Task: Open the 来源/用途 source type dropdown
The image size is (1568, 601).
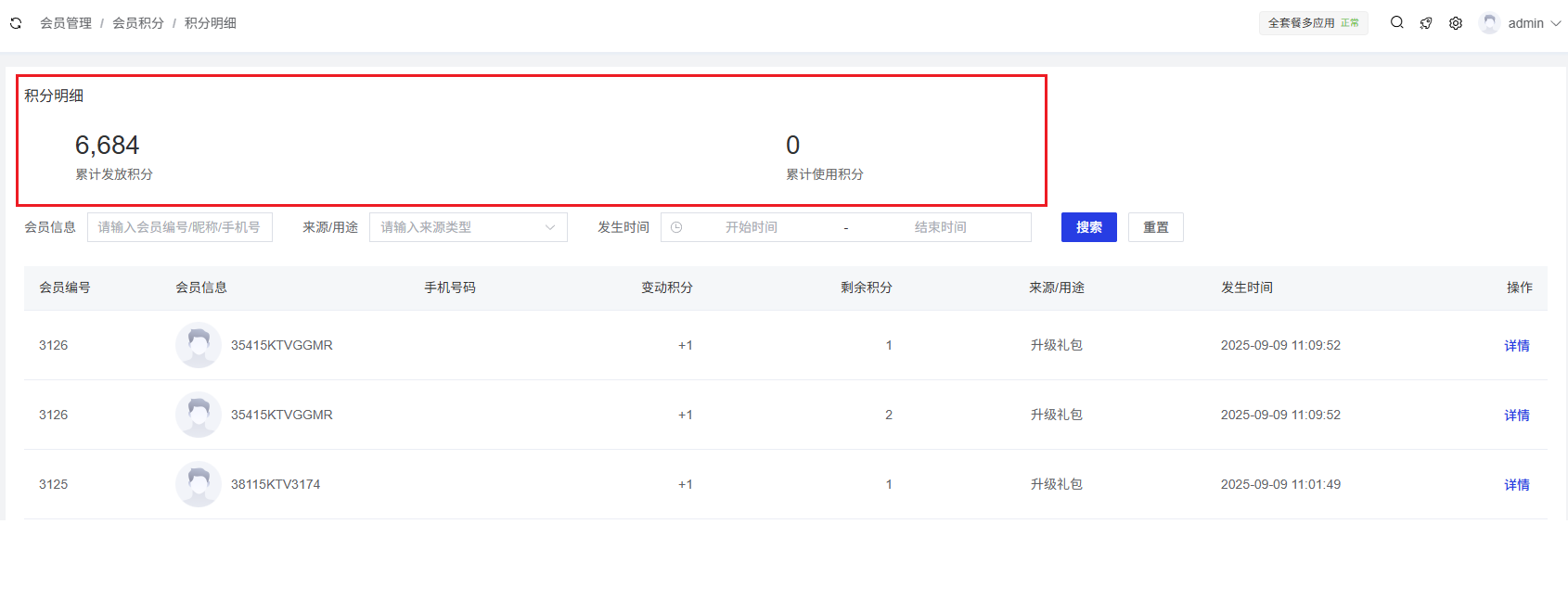Action: [468, 227]
